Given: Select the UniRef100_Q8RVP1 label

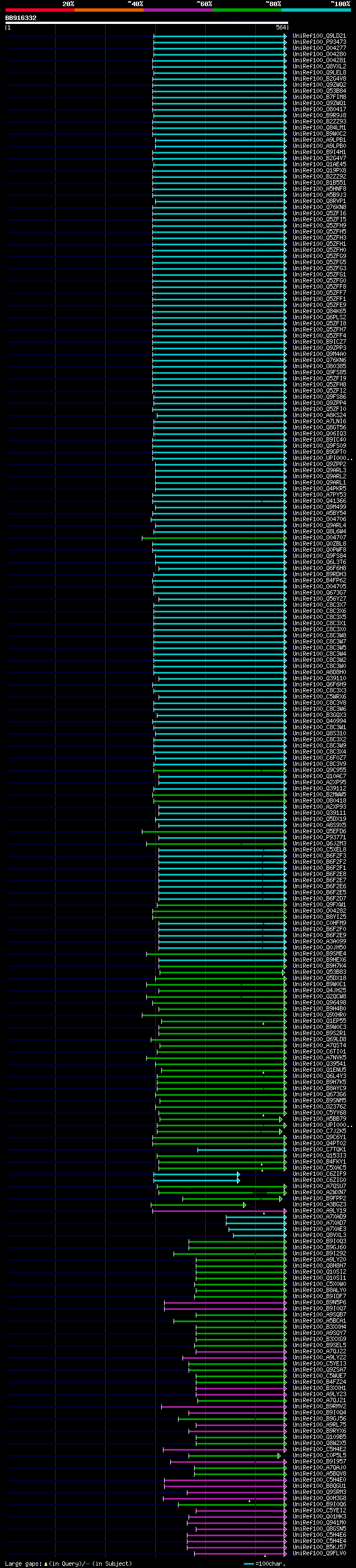Looking at the screenshot, I should coord(319,201).
